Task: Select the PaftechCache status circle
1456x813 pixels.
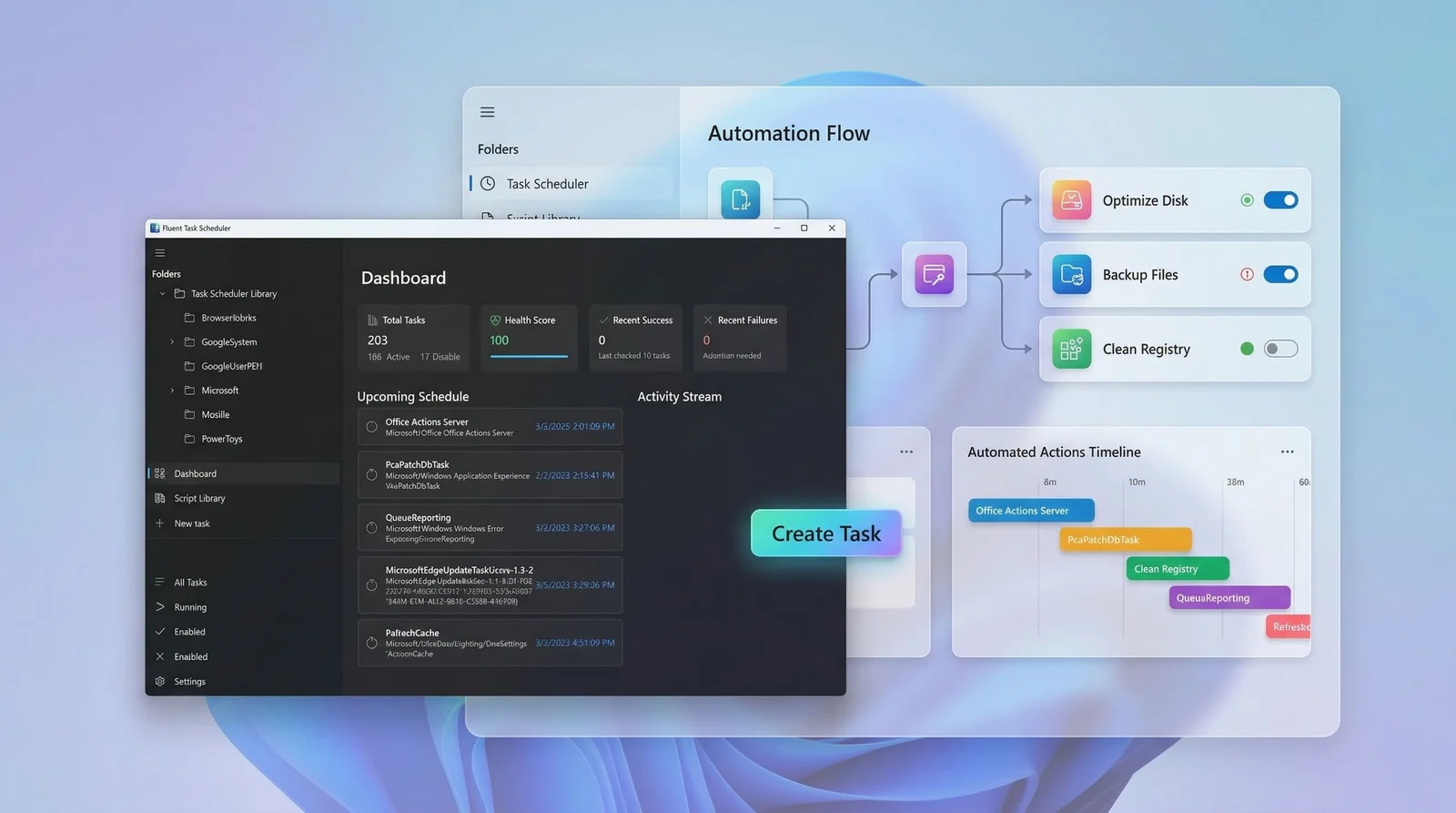Action: pyautogui.click(x=371, y=643)
